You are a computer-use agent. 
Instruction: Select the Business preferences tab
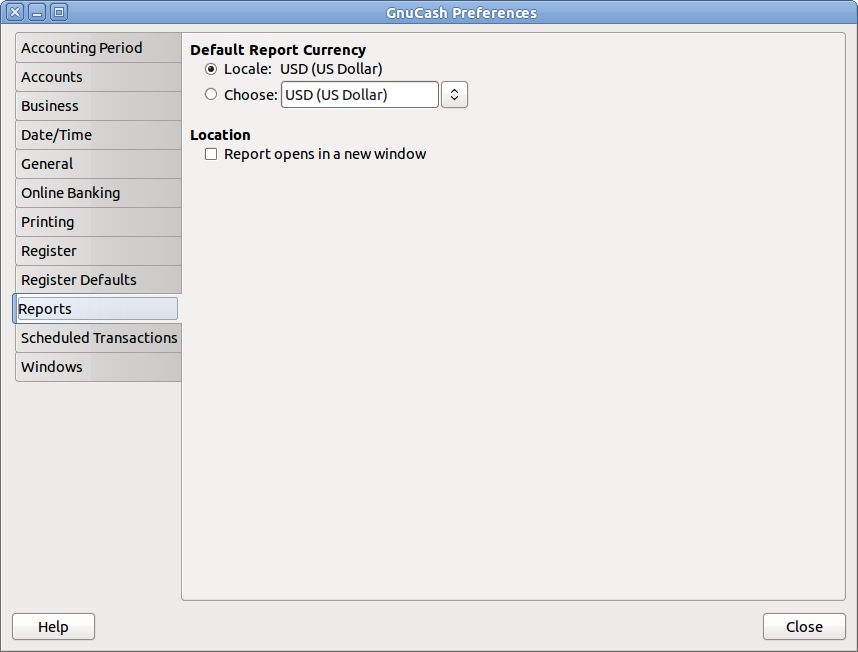pos(98,106)
